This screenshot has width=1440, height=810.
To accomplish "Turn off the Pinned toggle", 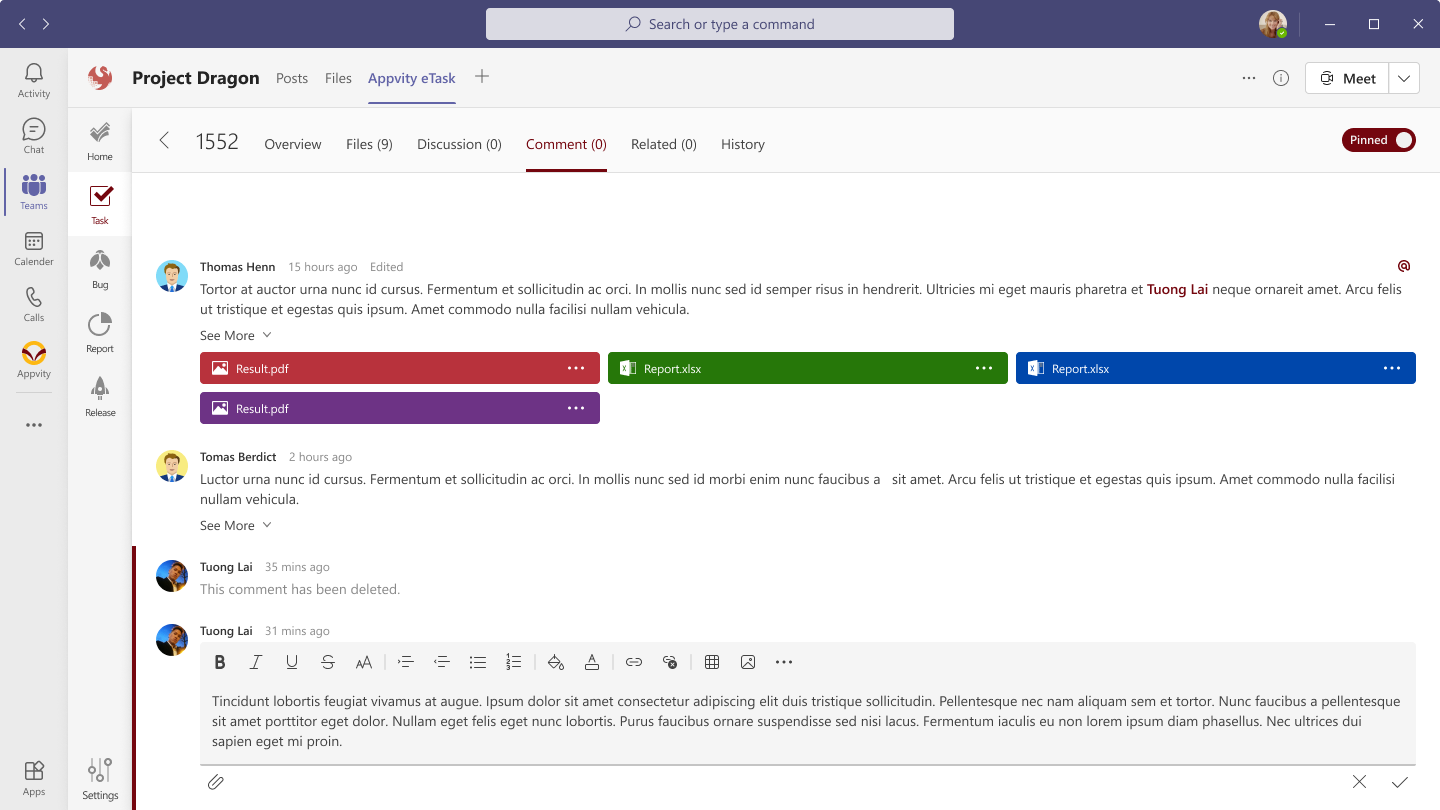I will coord(1378,140).
